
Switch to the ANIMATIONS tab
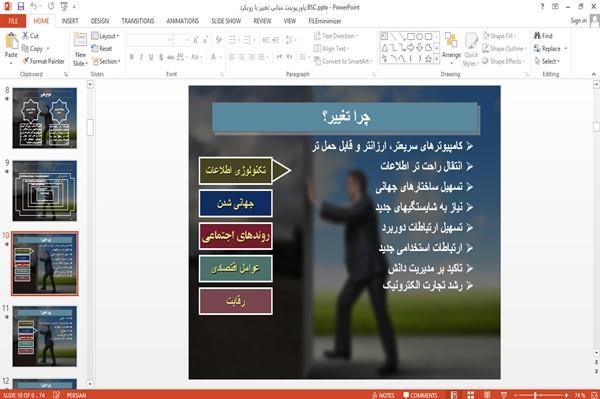(x=183, y=21)
